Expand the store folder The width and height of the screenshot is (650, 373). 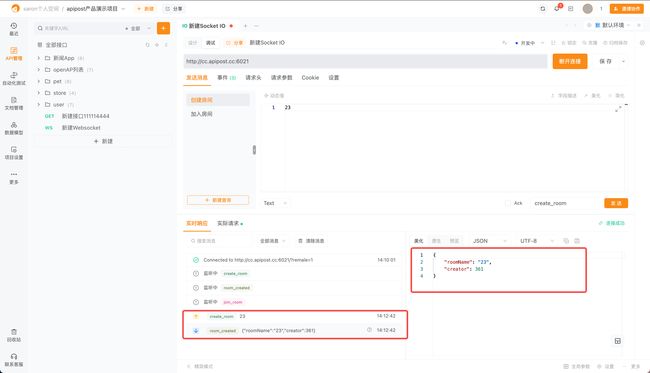click(x=39, y=93)
